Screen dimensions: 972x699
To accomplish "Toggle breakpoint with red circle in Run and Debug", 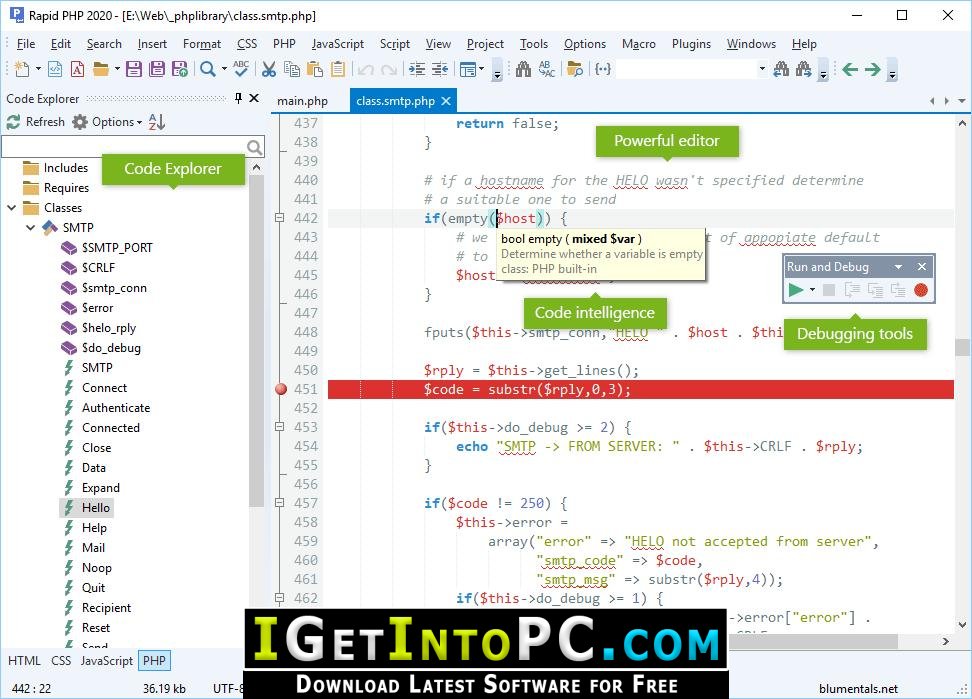I will 921,289.
